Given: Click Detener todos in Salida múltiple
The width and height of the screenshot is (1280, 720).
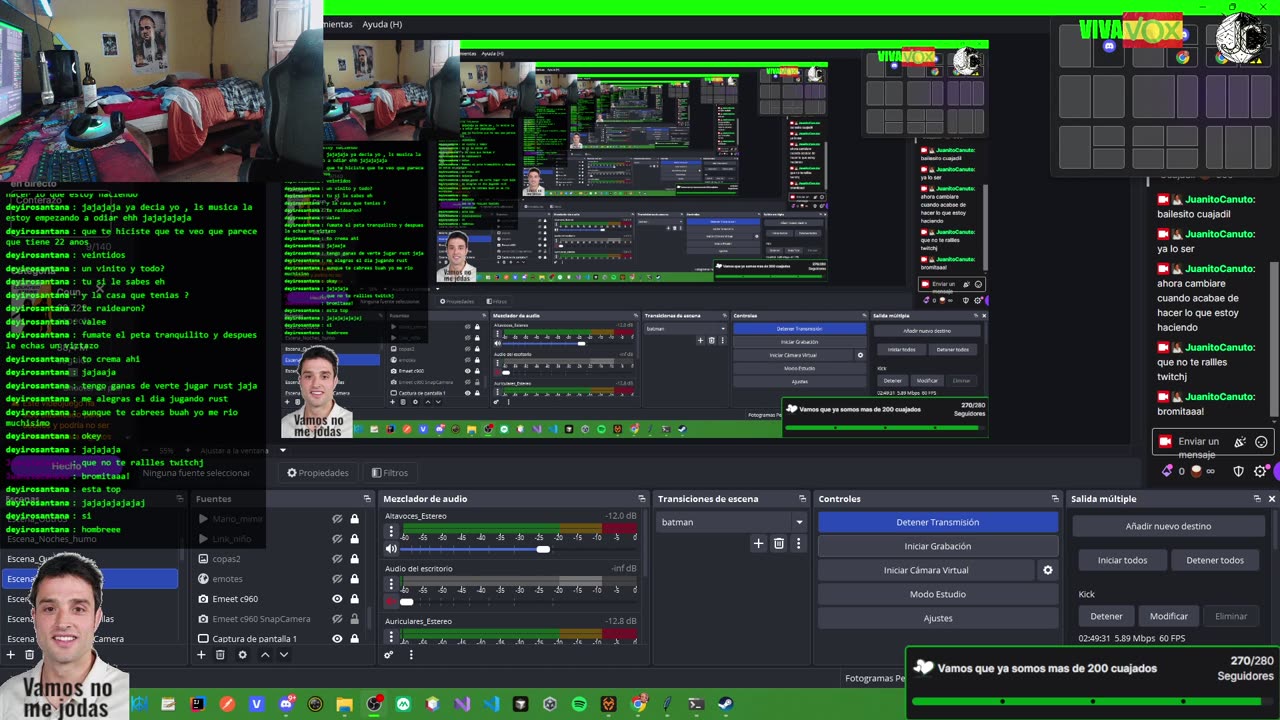Looking at the screenshot, I should (x=1215, y=560).
